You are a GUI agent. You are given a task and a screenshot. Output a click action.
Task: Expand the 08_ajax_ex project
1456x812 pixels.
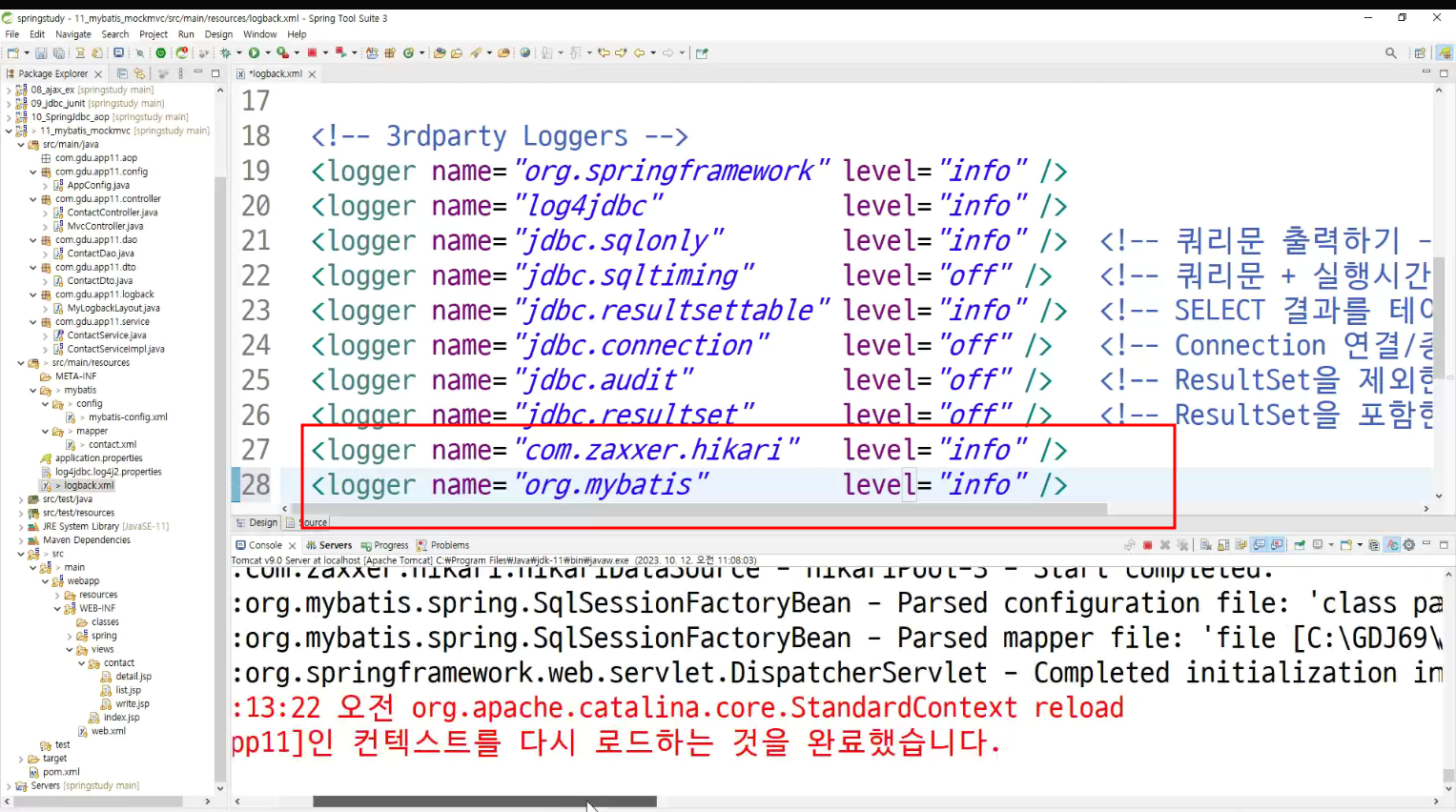click(9, 90)
